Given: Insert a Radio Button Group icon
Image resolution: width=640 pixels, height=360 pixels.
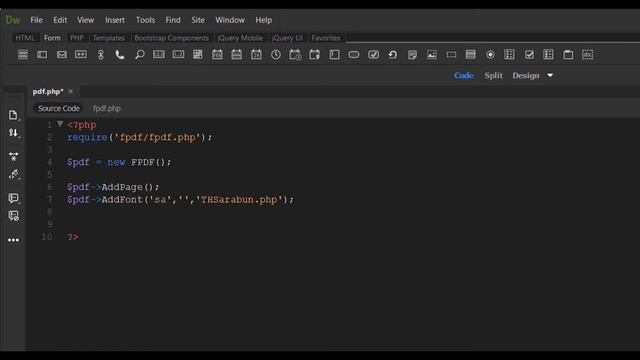Looking at the screenshot, I should coord(509,55).
